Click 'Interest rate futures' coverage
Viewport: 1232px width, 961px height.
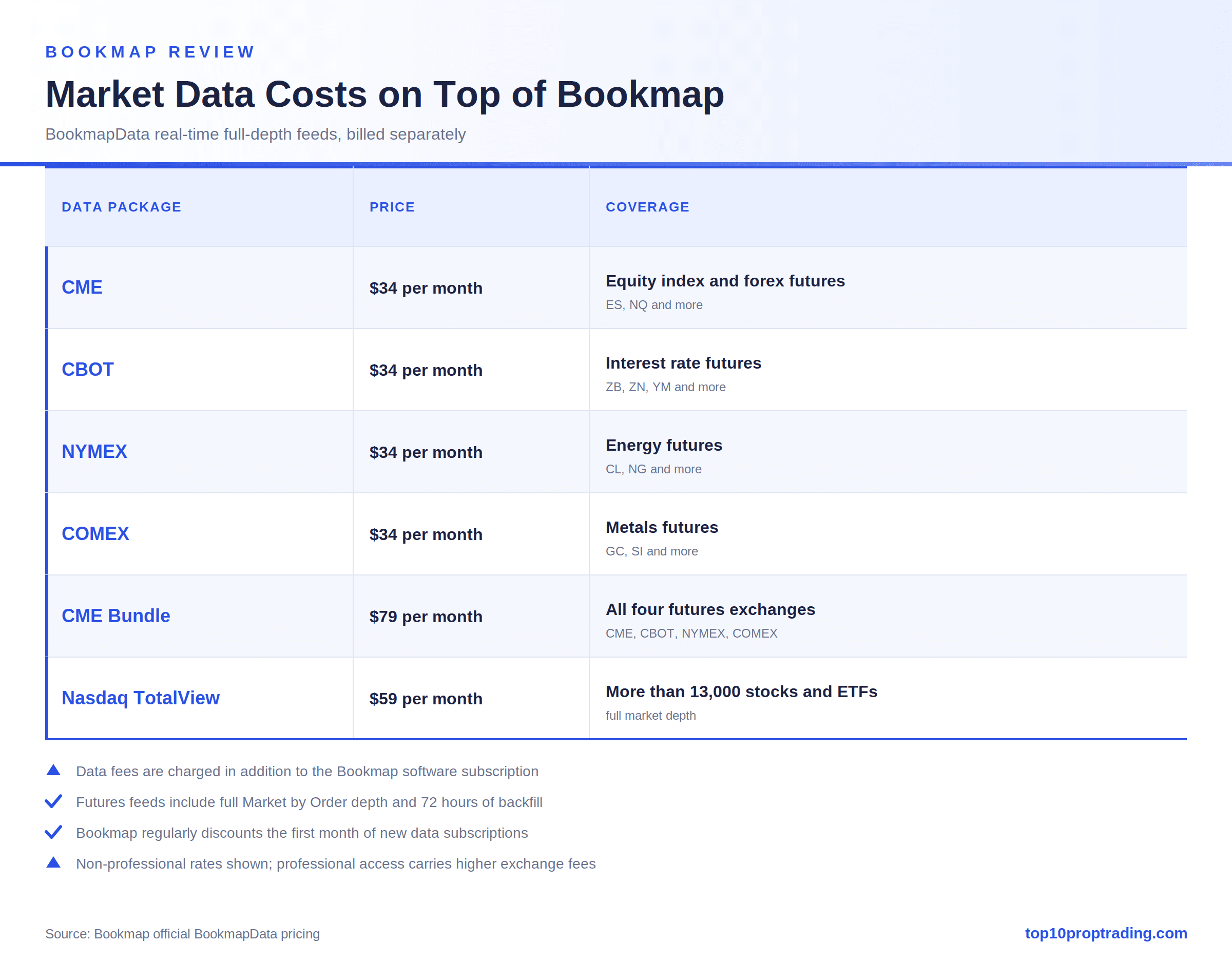[x=684, y=363]
